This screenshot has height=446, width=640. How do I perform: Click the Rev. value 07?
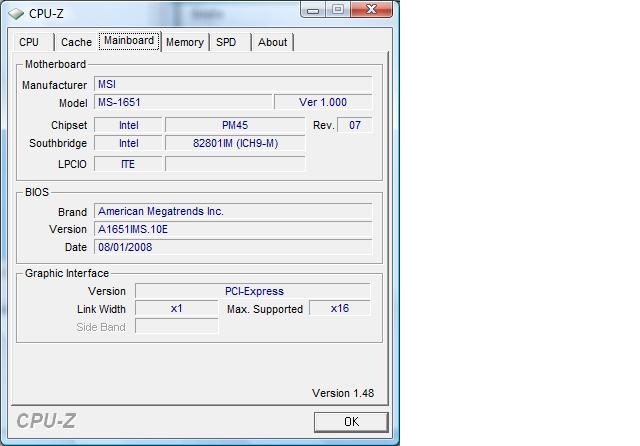coord(355,125)
